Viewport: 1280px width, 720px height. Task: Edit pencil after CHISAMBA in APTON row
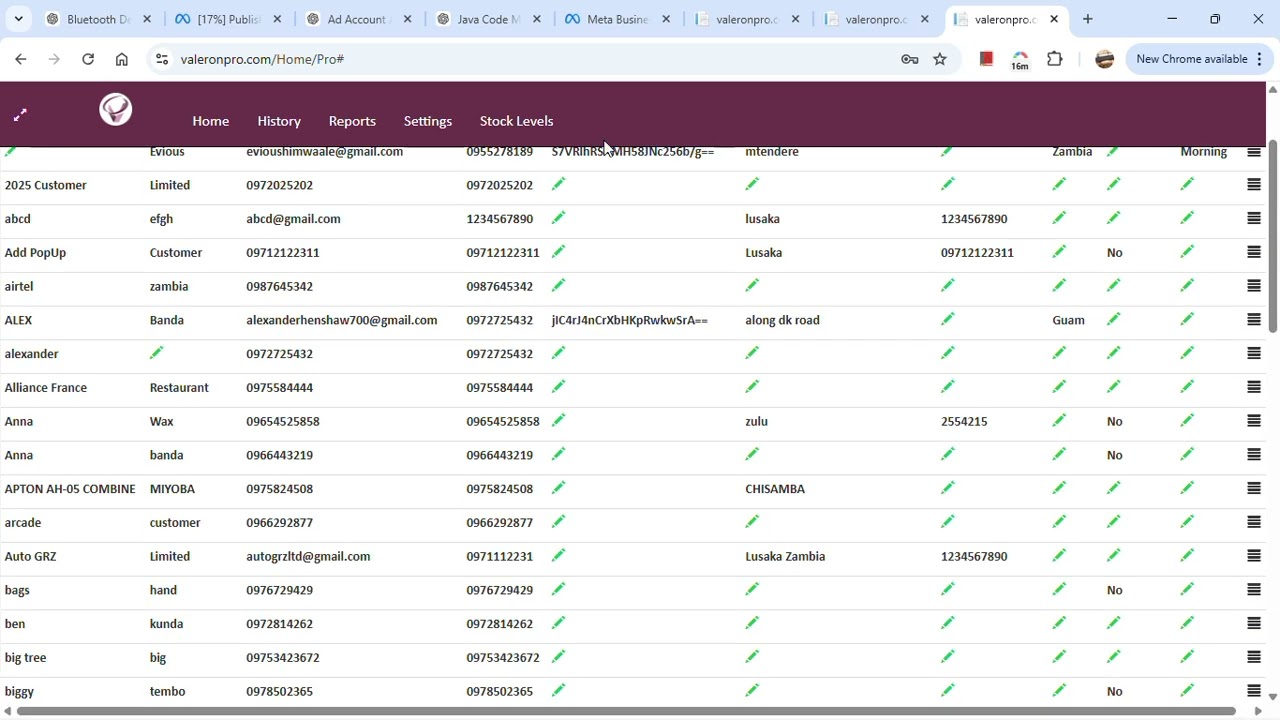point(948,488)
